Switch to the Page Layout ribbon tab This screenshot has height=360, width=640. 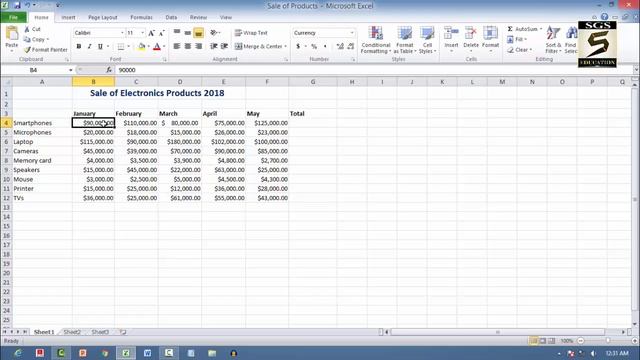(x=102, y=18)
